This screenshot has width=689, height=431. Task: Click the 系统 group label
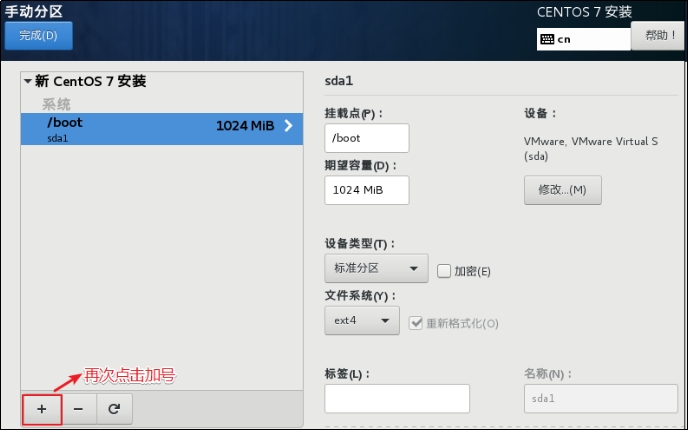(56, 104)
